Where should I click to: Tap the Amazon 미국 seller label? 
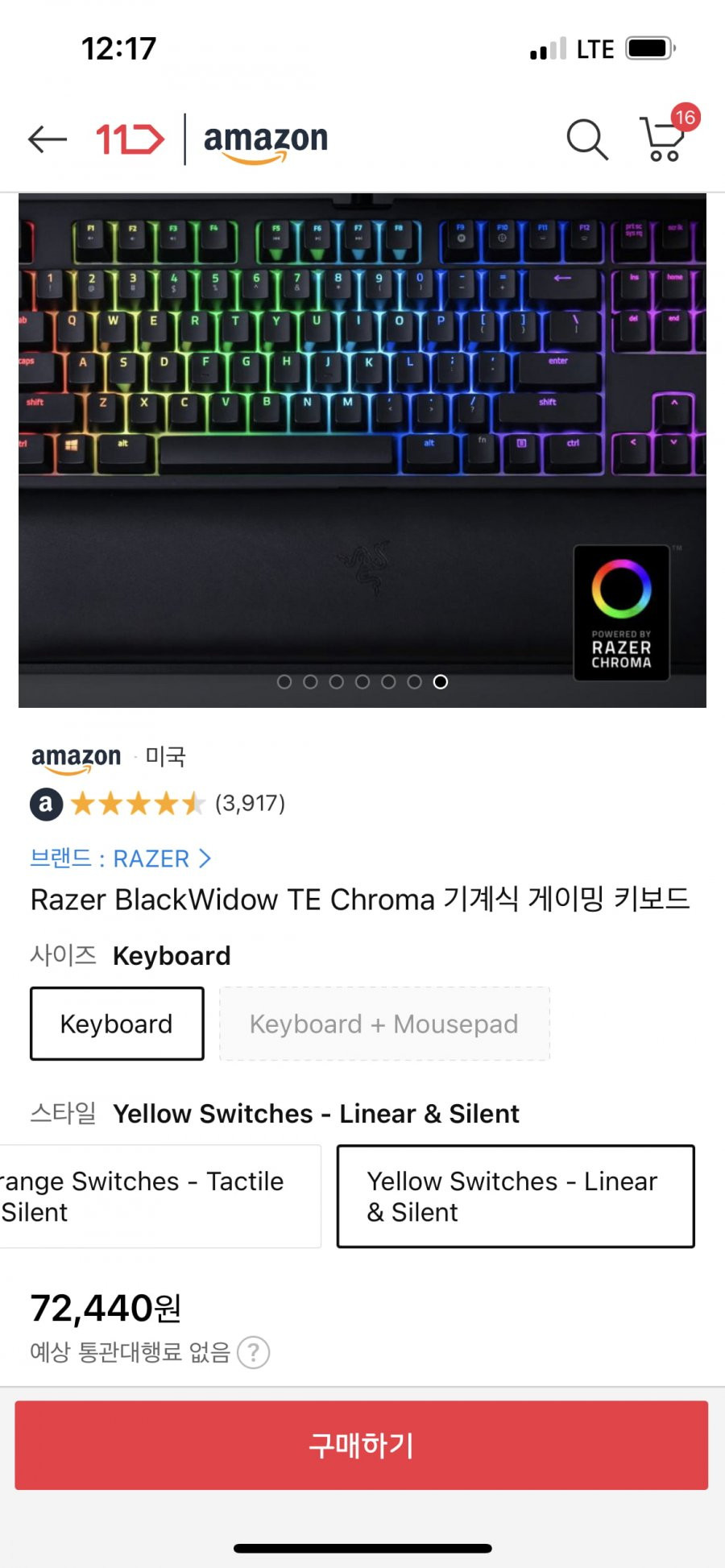[x=109, y=758]
